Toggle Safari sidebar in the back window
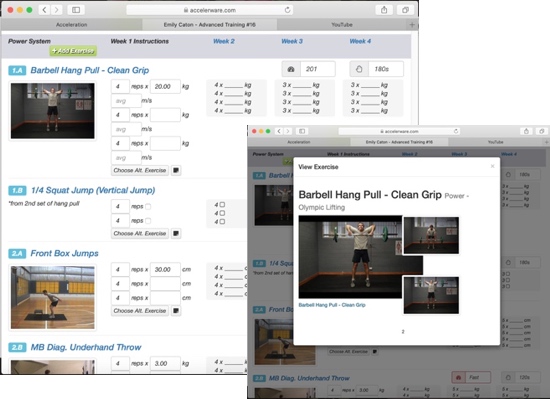This screenshot has width=550, height=399. [76, 10]
